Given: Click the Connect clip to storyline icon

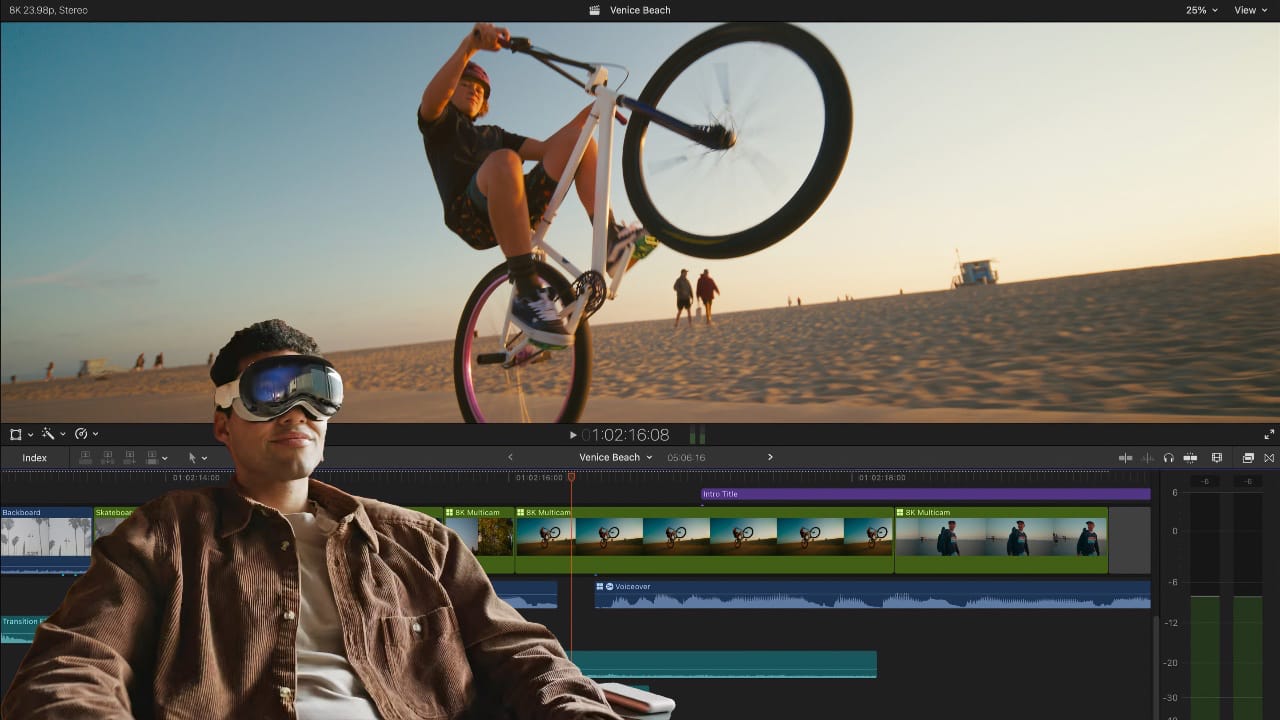Looking at the screenshot, I should point(85,458).
